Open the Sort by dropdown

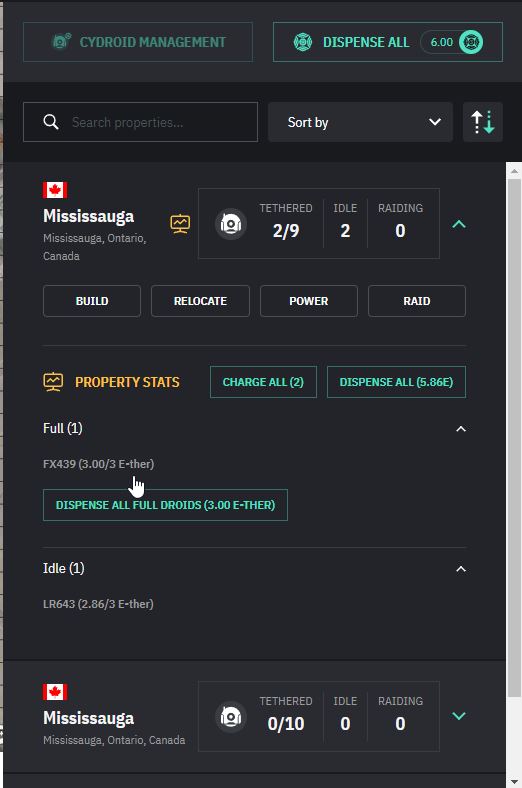pos(360,122)
